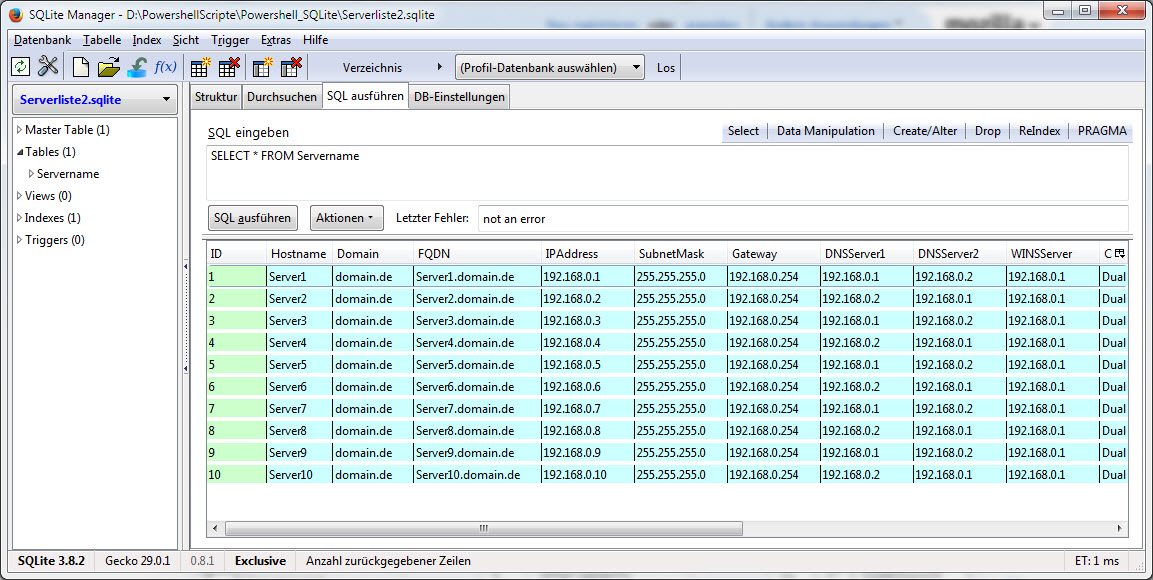This screenshot has width=1153, height=580.
Task: Click the SQL ausführen button to run query
Action: pyautogui.click(x=252, y=218)
